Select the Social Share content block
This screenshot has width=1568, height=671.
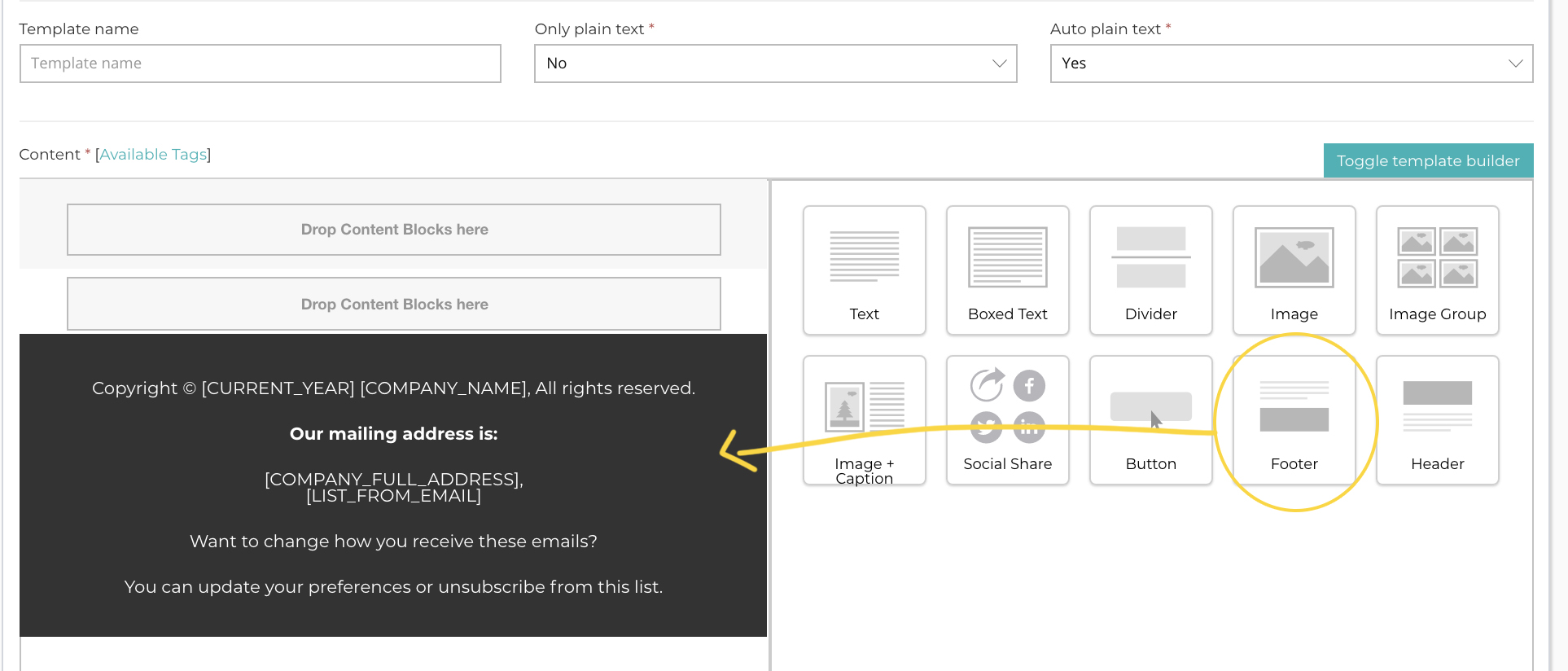click(1007, 420)
